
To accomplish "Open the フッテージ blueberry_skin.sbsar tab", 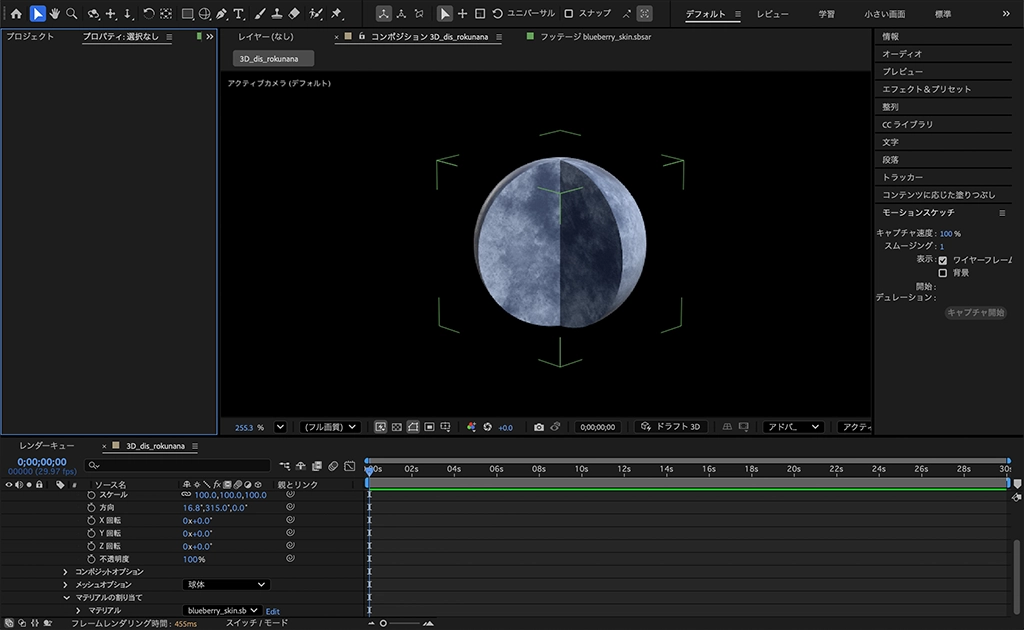I will point(594,37).
